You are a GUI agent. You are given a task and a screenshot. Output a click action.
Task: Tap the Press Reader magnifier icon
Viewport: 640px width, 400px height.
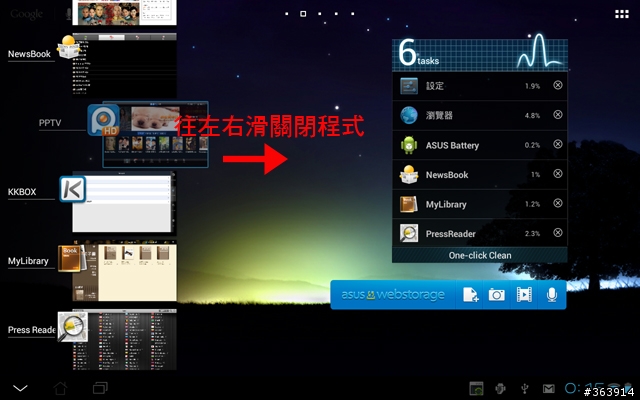[x=73, y=327]
